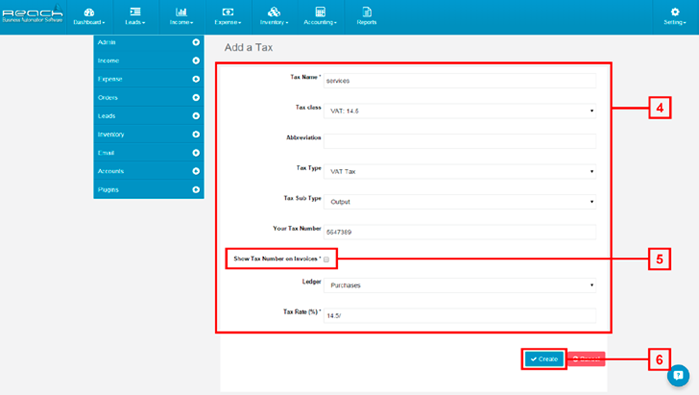The width and height of the screenshot is (699, 395).
Task: Open the Income menu icon
Action: click(x=181, y=12)
